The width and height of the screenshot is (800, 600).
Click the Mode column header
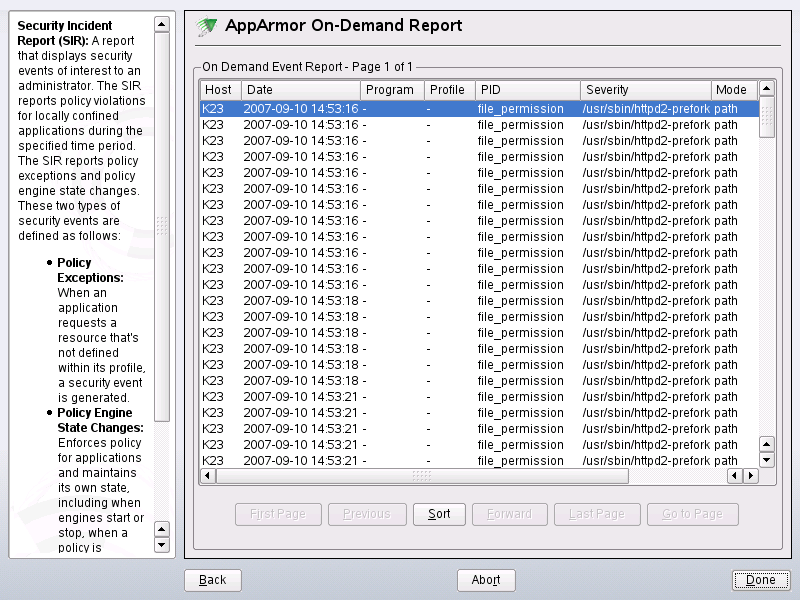click(732, 89)
